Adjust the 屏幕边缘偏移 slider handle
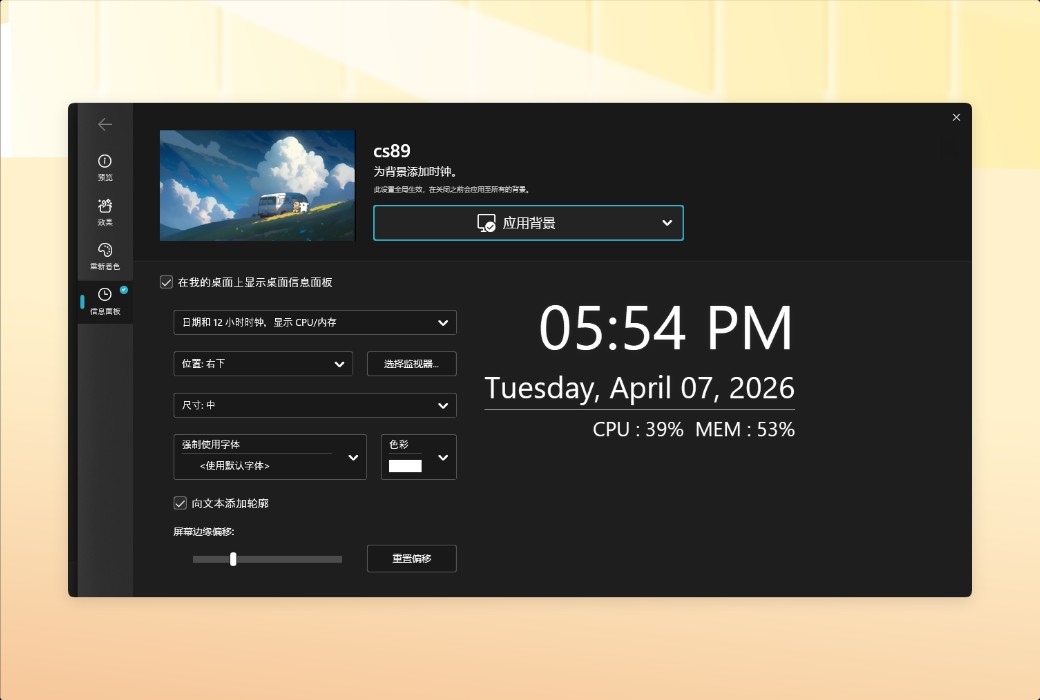 tap(233, 559)
